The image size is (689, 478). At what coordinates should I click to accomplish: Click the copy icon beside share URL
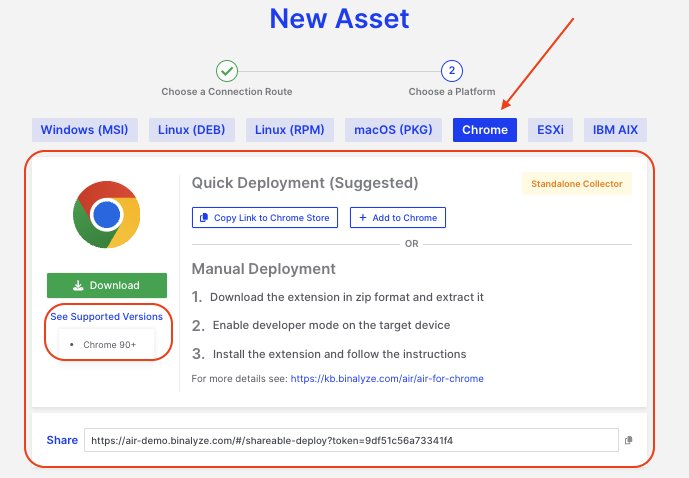point(629,440)
